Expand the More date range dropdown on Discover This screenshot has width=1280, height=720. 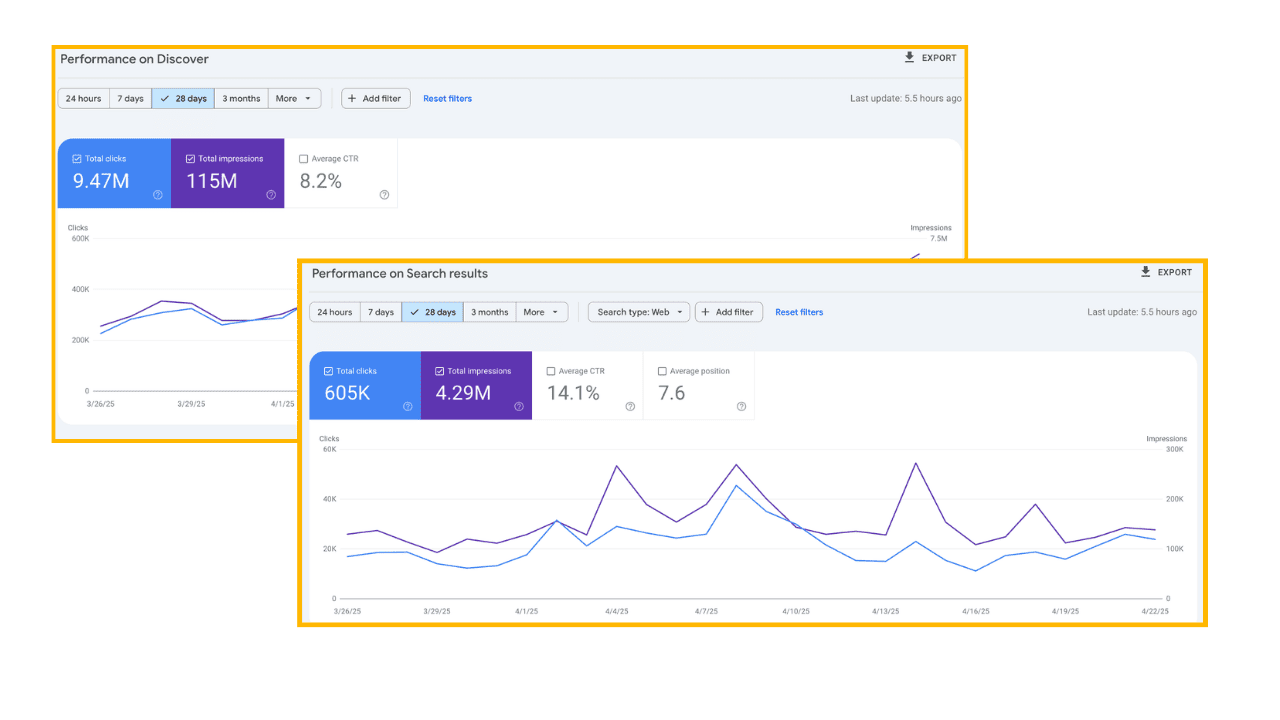pyautogui.click(x=295, y=98)
